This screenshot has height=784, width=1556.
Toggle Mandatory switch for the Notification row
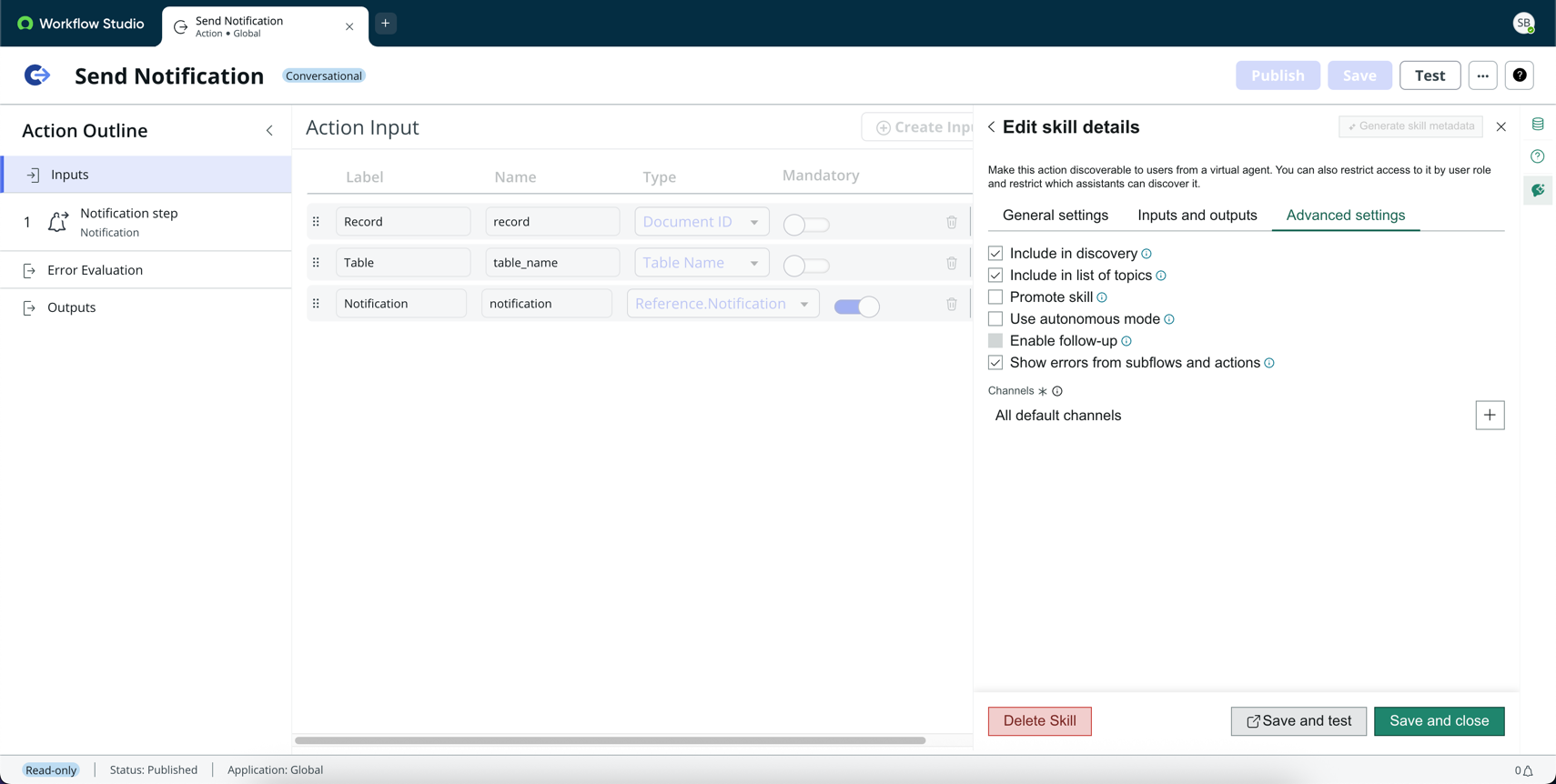856,307
